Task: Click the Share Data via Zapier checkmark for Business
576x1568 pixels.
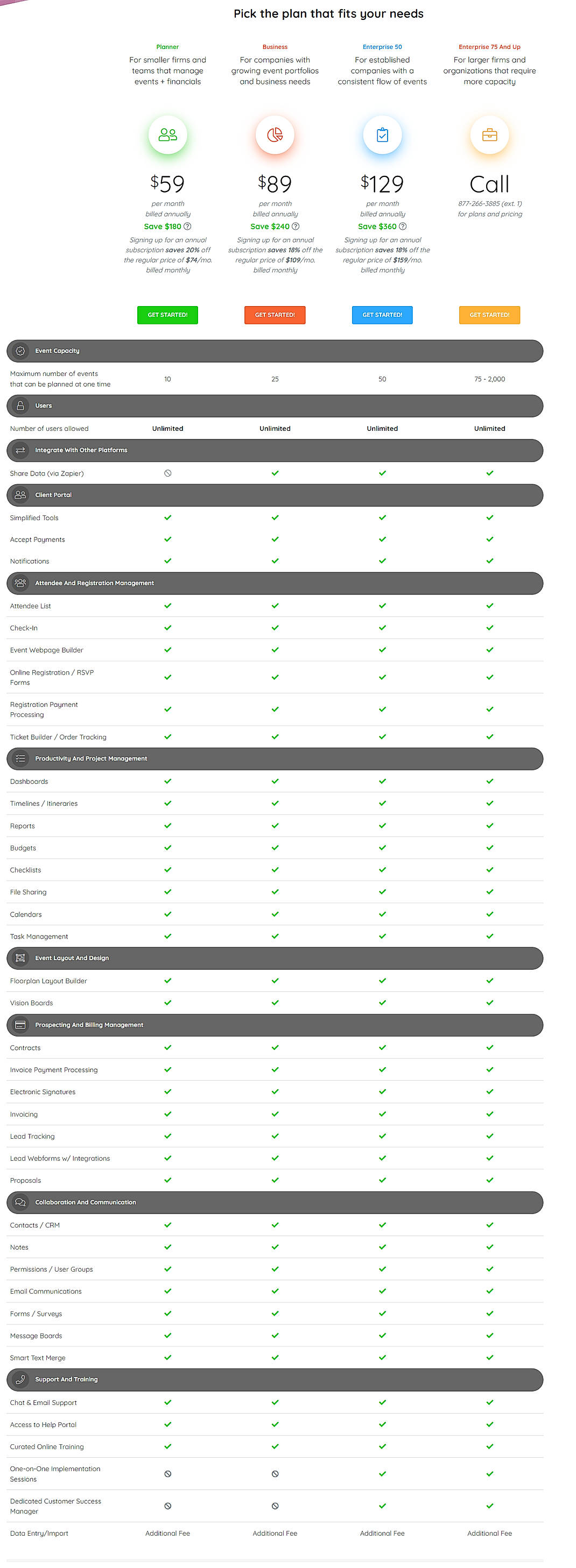Action: pos(275,473)
